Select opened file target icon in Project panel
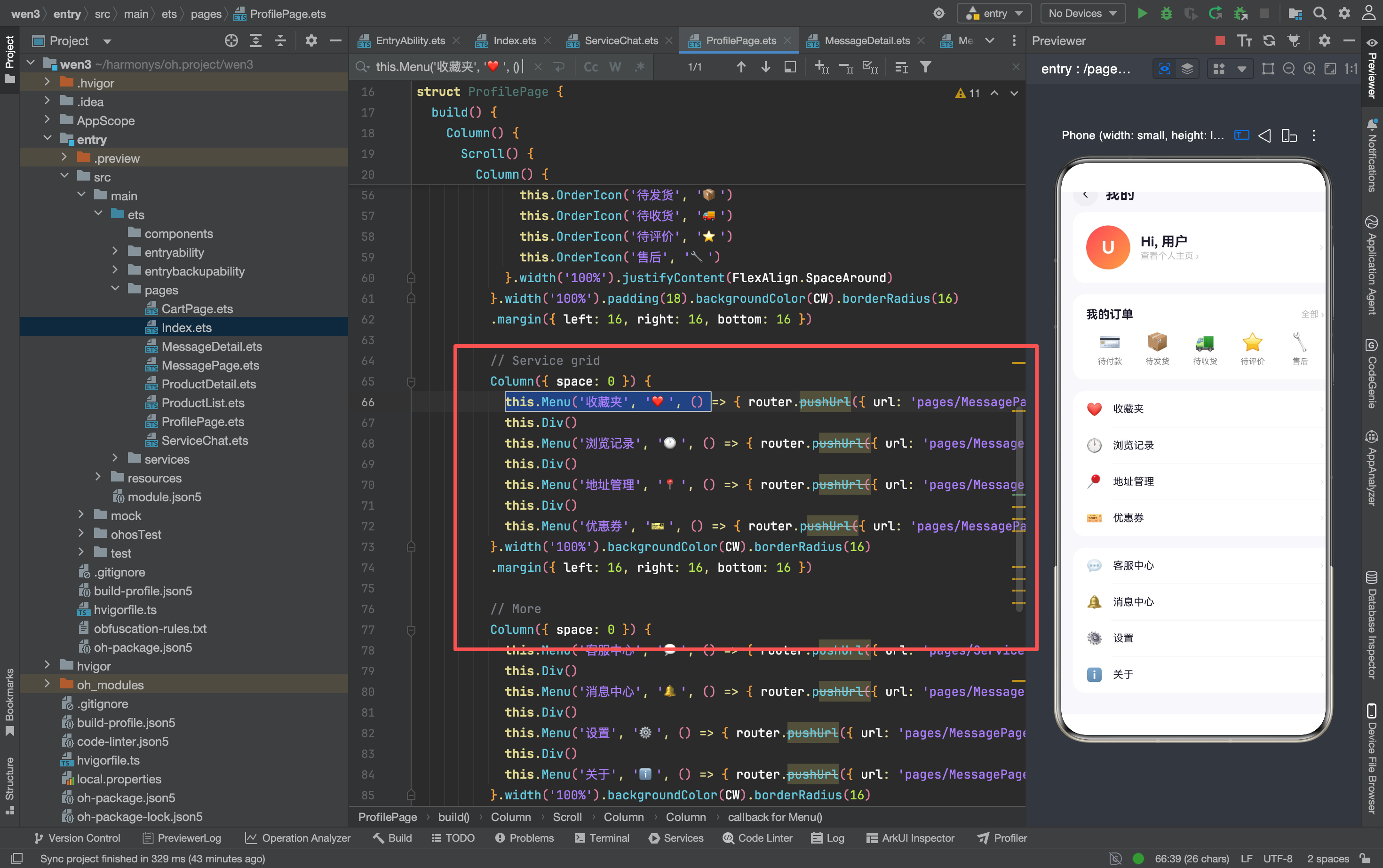This screenshot has height=868, width=1383. (231, 40)
